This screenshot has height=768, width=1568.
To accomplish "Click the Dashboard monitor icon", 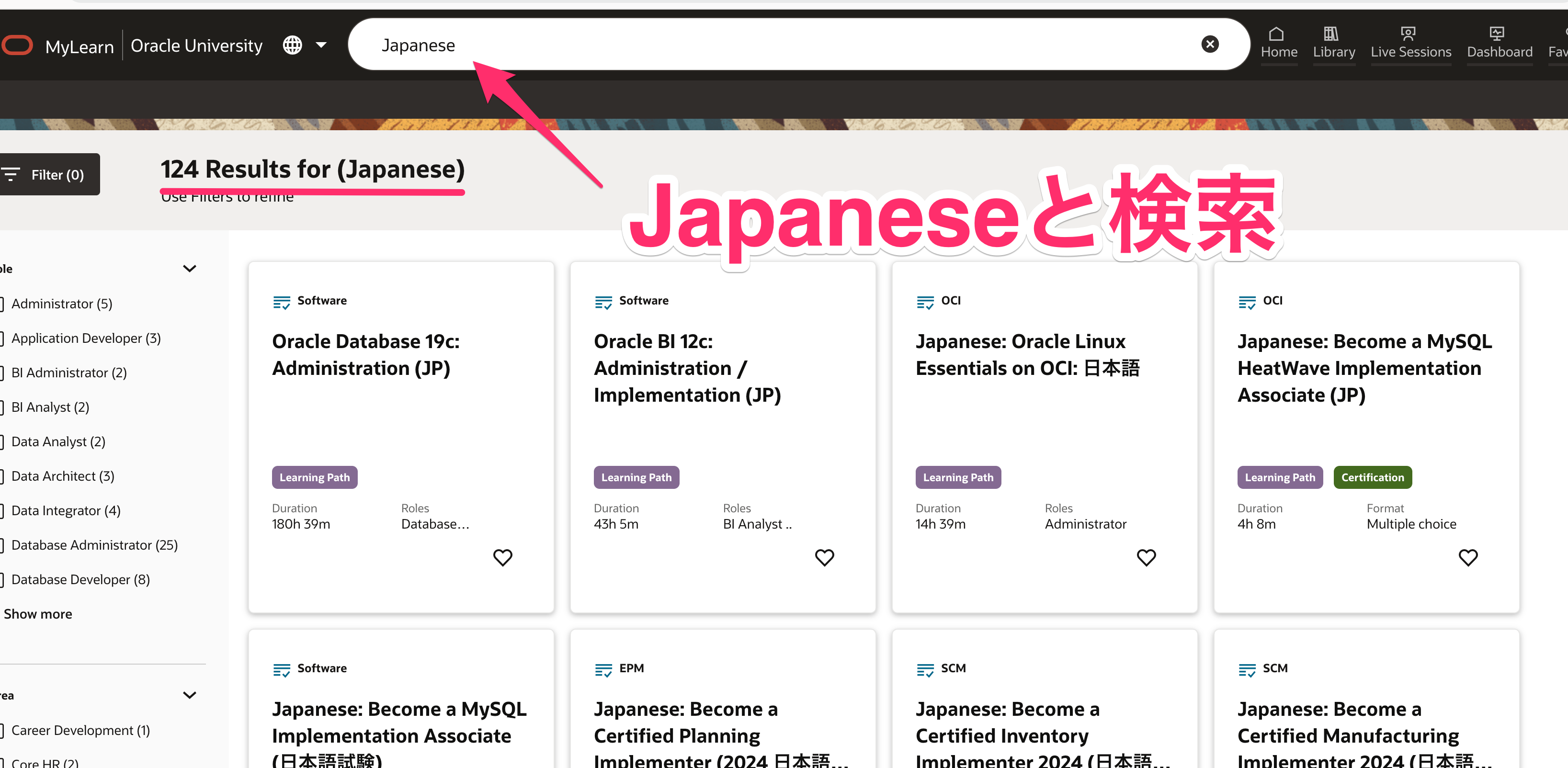I will coord(1497,34).
